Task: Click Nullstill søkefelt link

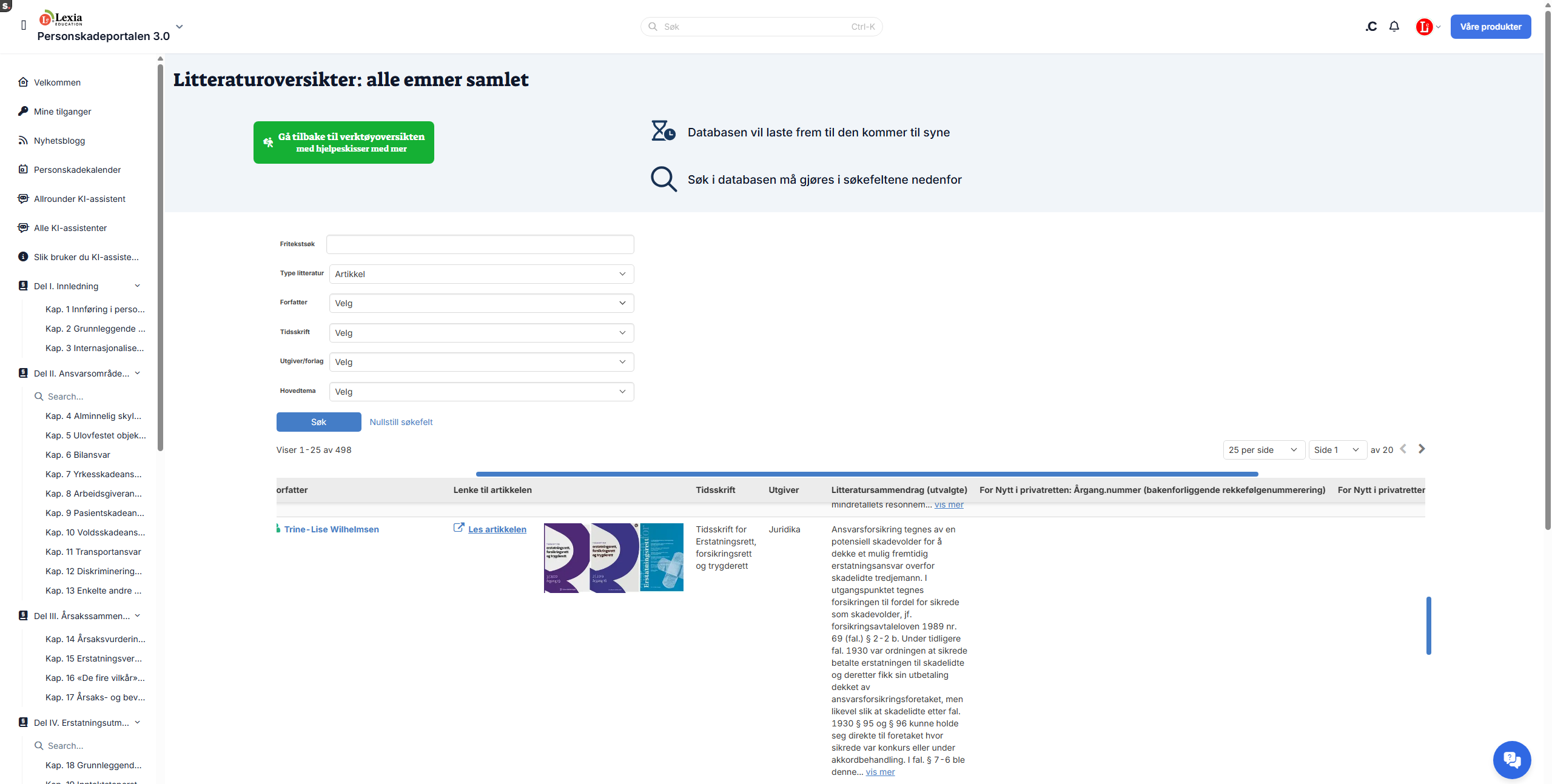Action: coord(401,422)
